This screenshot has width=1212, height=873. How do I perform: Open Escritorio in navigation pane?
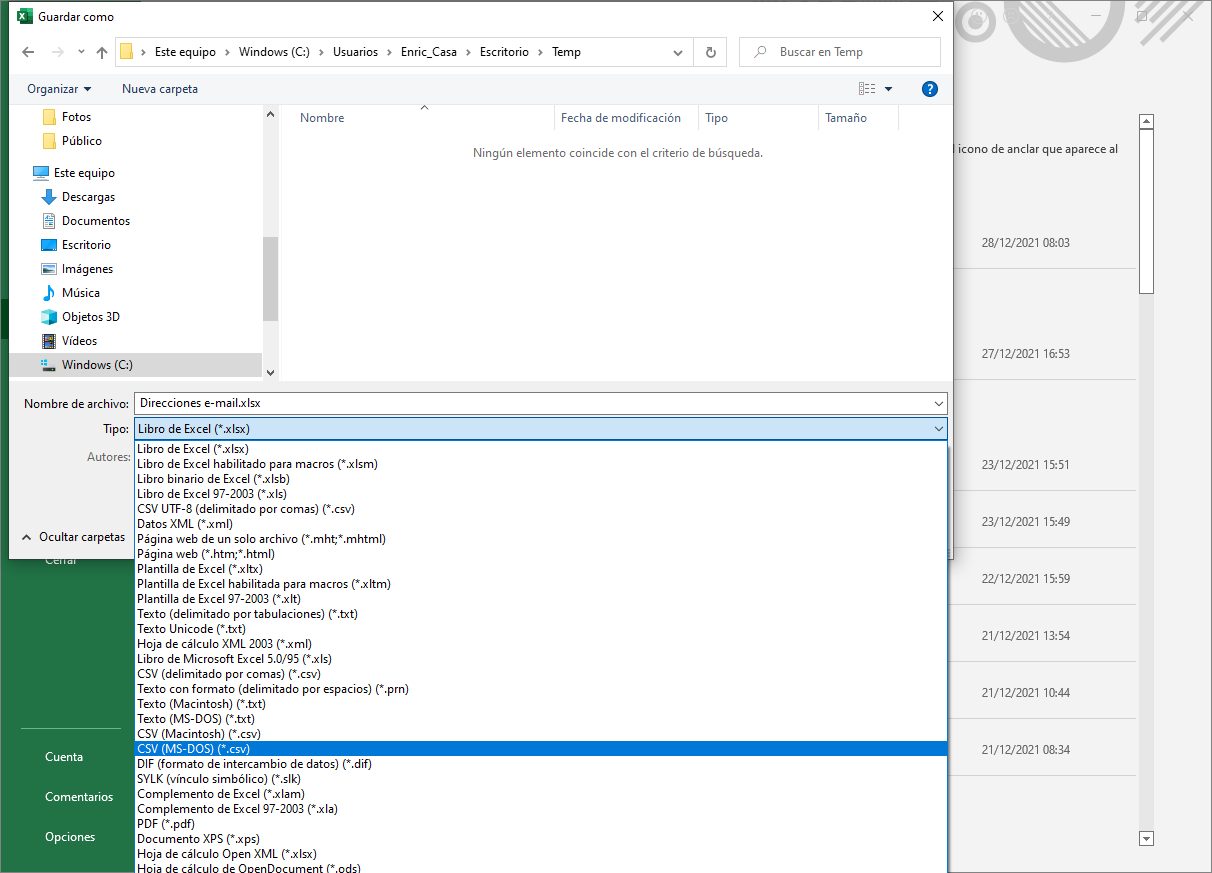pos(86,245)
